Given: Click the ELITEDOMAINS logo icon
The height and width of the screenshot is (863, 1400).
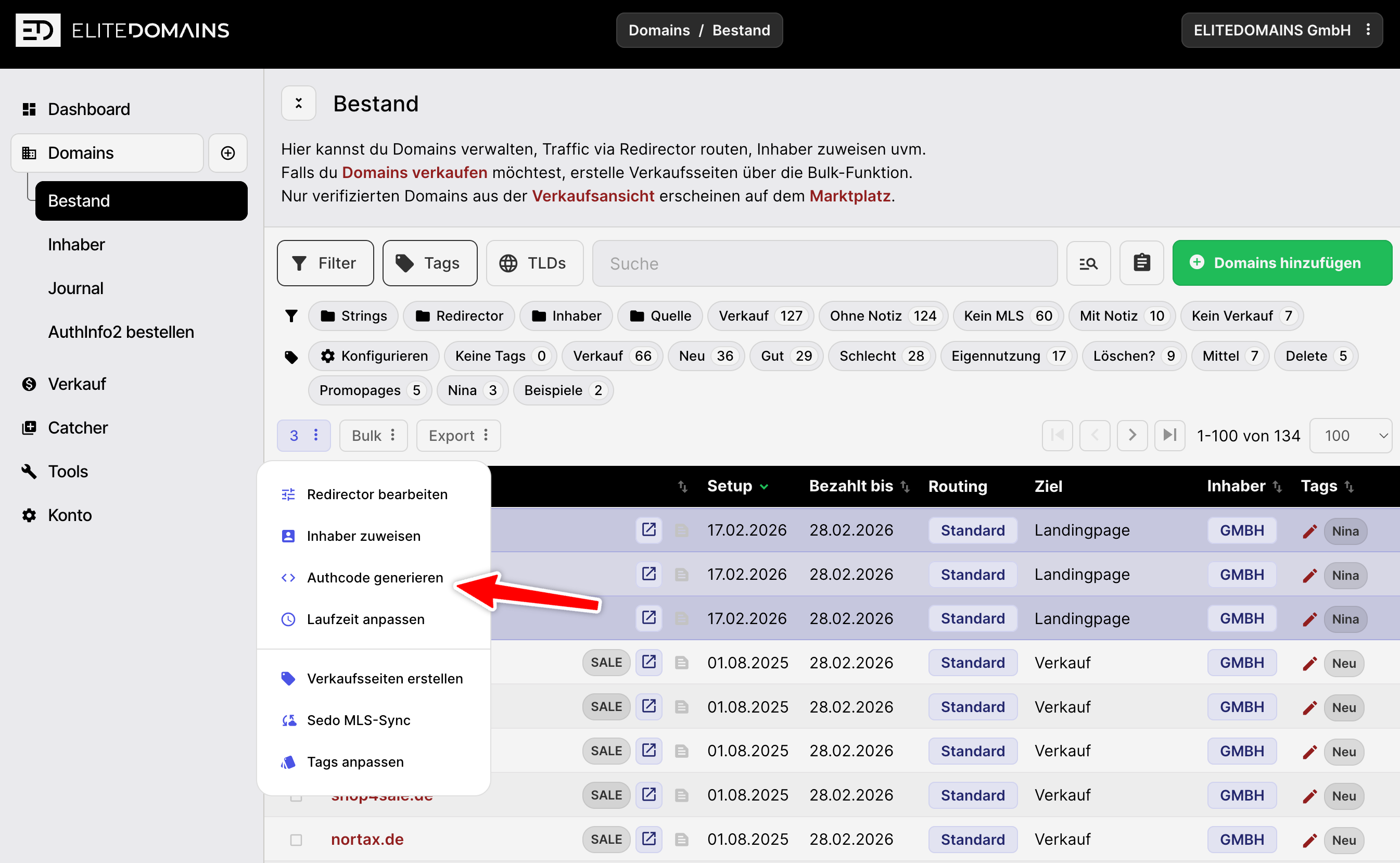Looking at the screenshot, I should coord(37,30).
